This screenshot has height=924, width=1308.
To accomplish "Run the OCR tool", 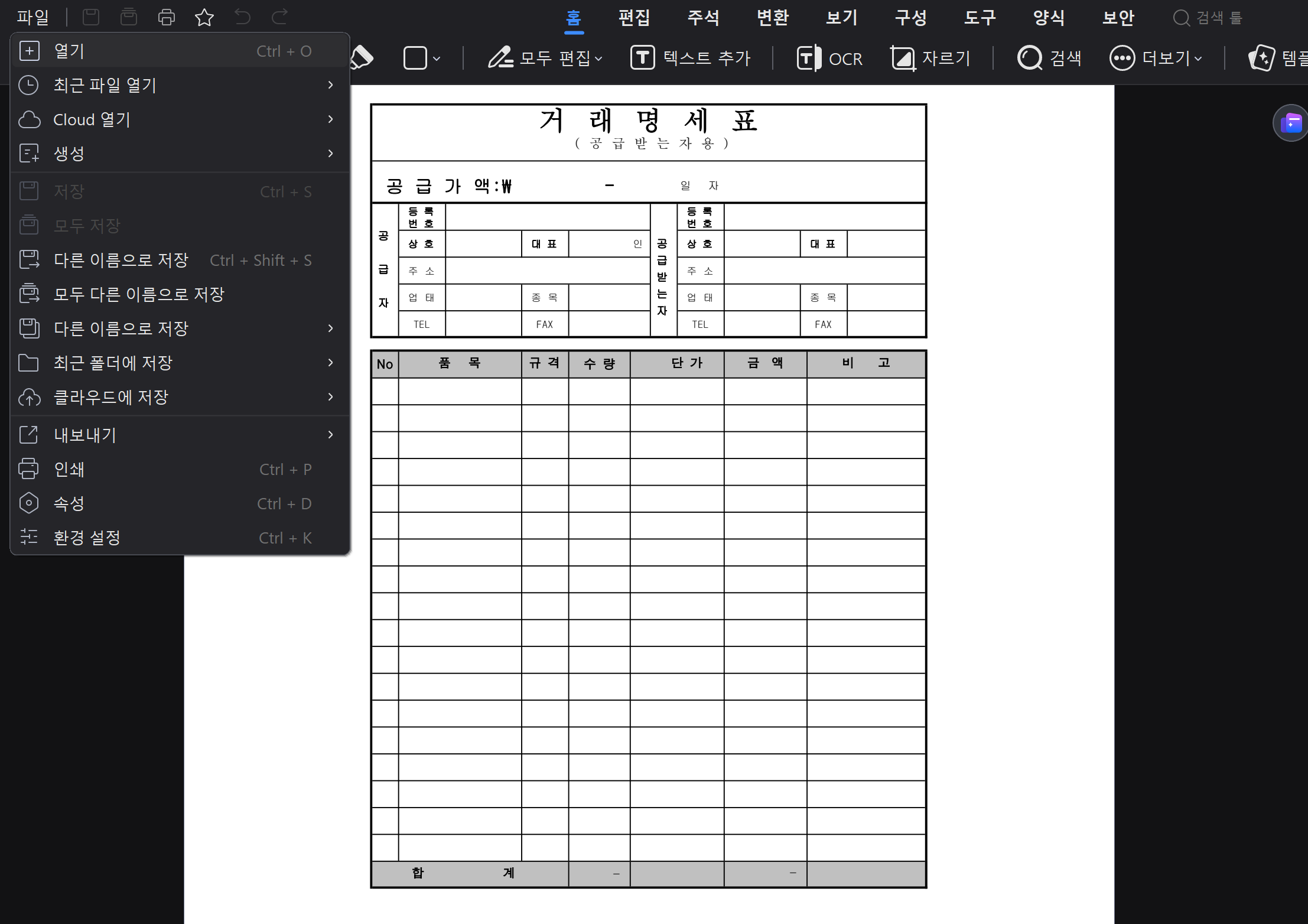I will coord(829,58).
